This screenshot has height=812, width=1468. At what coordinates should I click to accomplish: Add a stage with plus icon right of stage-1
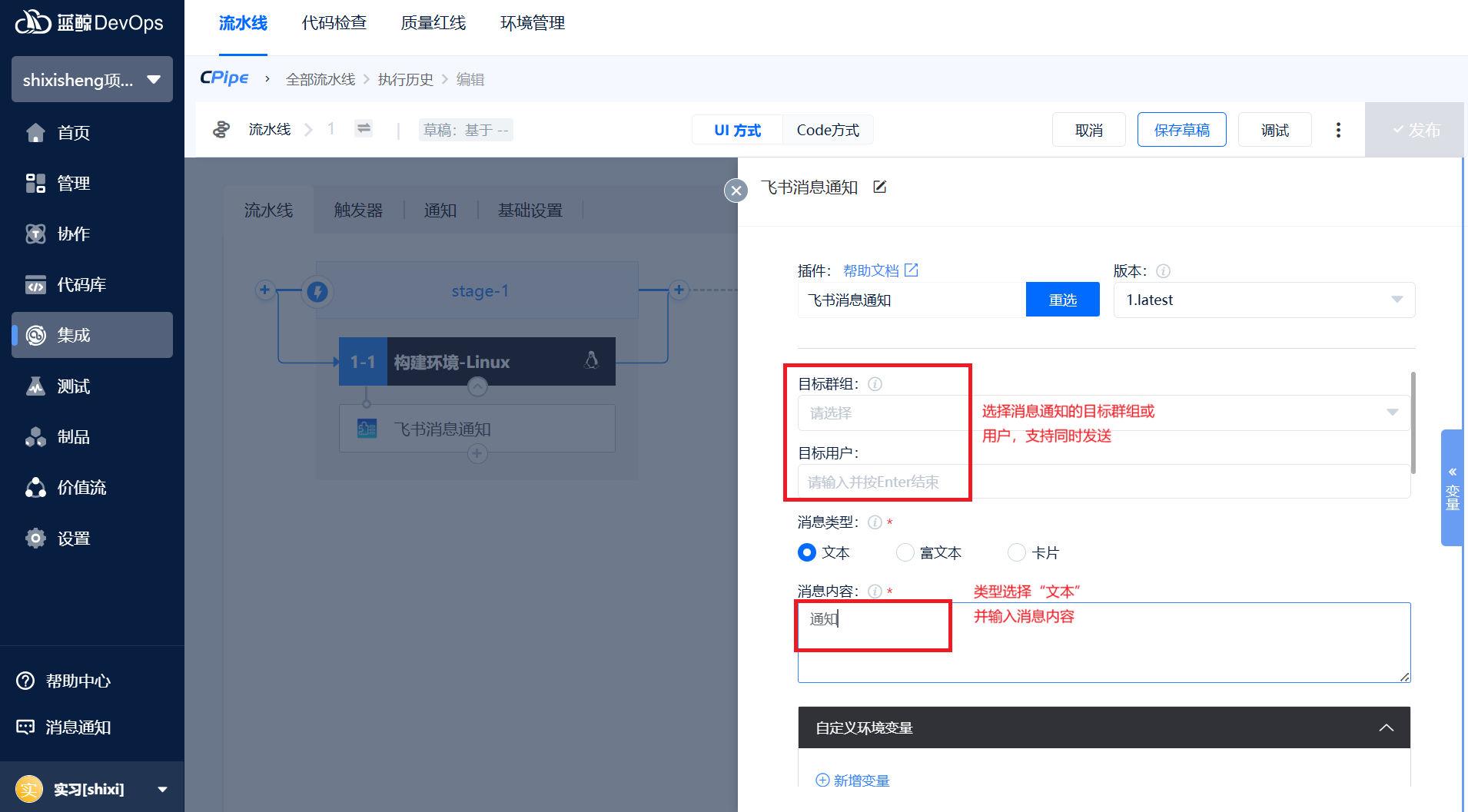[x=679, y=290]
